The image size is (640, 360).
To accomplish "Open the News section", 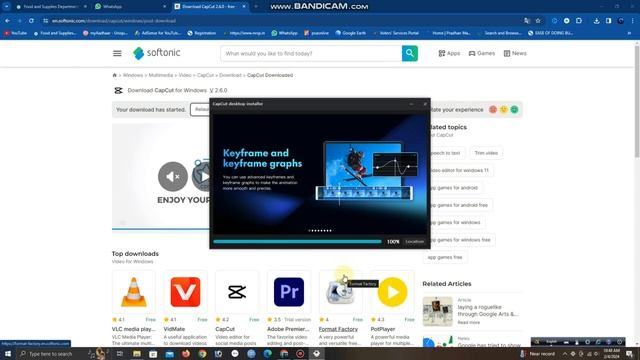I will click(x=515, y=53).
